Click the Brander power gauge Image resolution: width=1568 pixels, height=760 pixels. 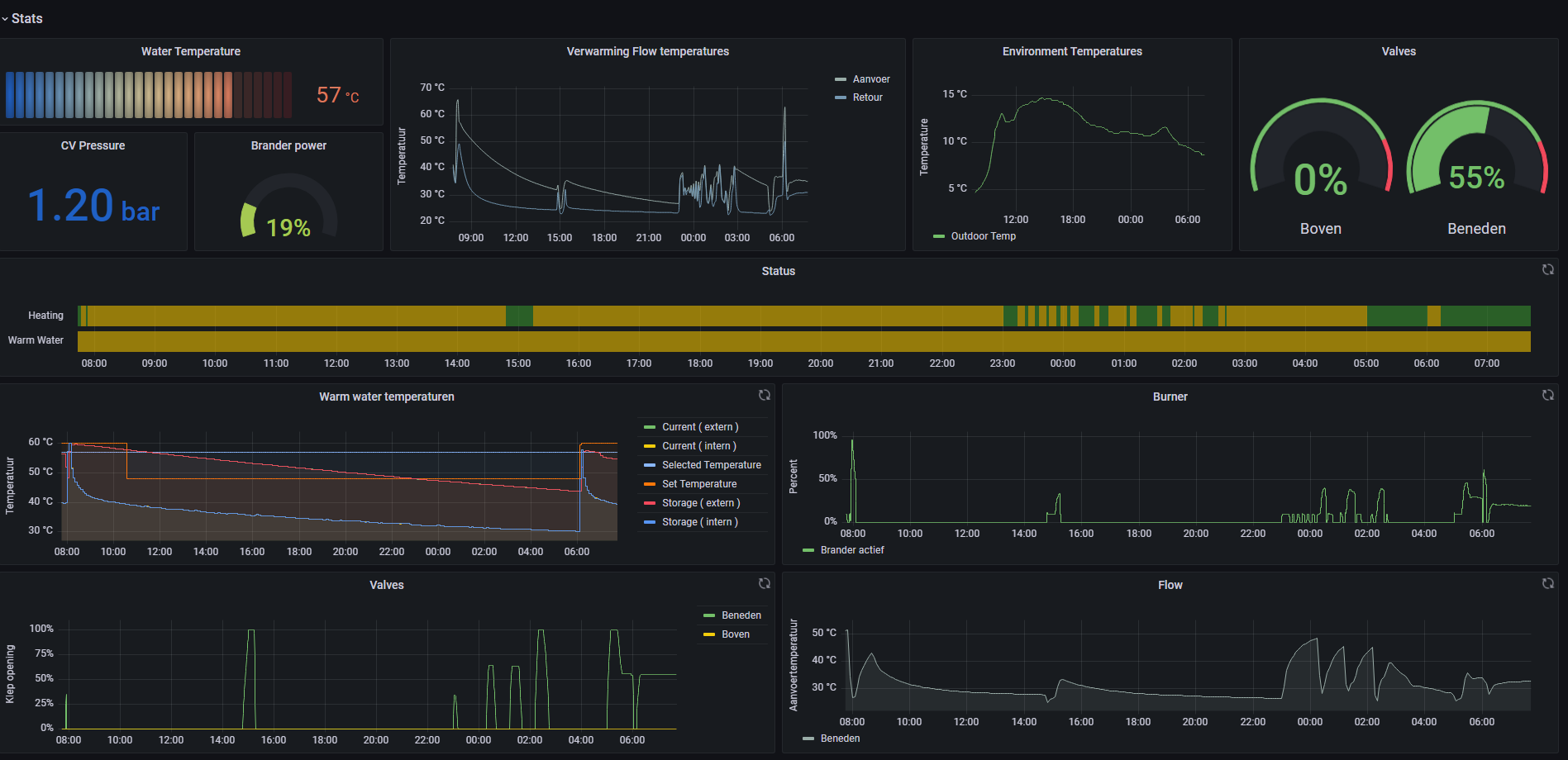288,207
